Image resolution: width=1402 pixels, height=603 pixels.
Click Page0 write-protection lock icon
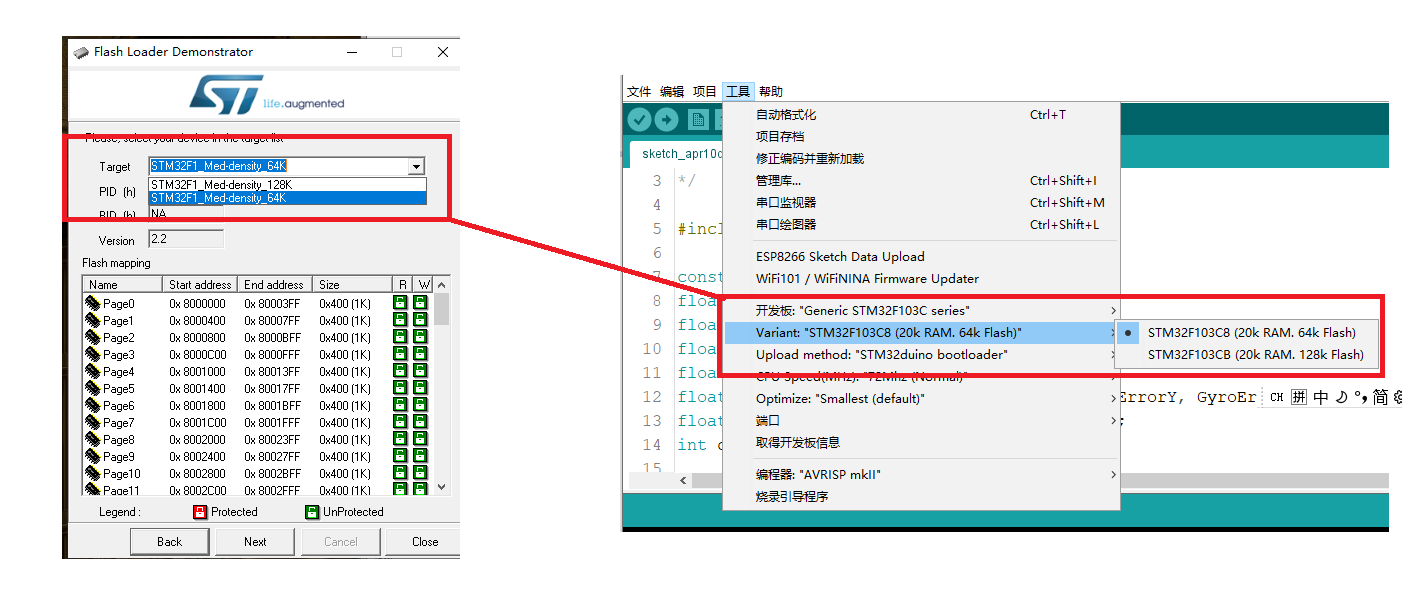click(420, 303)
